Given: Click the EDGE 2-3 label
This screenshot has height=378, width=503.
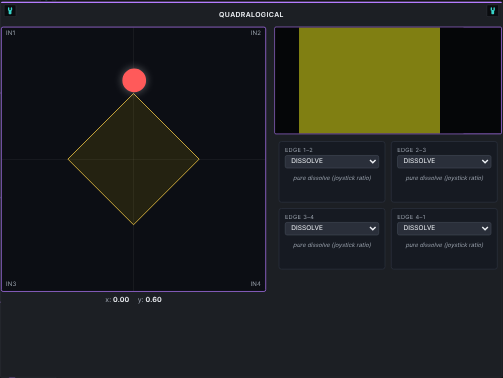Looking at the screenshot, I should point(411,150).
